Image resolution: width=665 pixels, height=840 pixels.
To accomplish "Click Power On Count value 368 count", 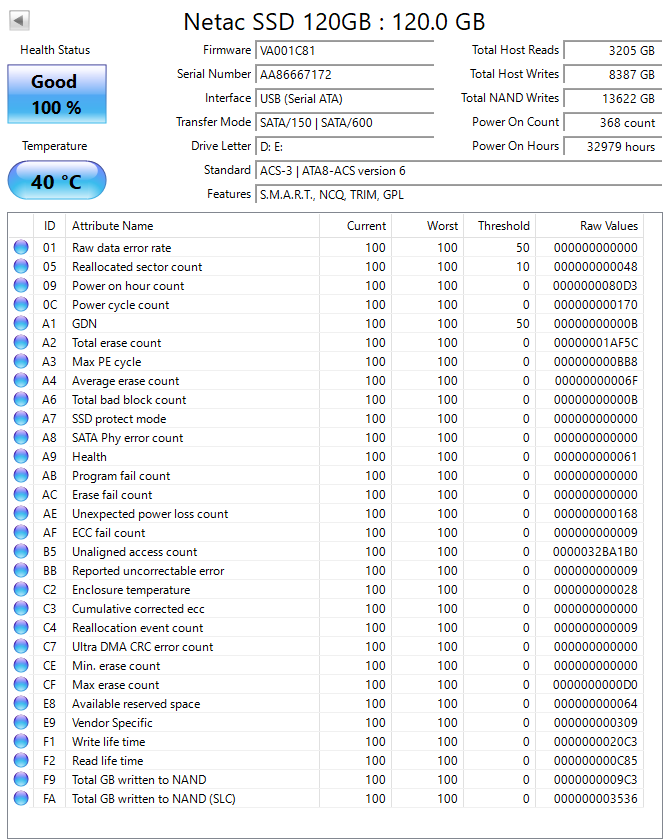I will pyautogui.click(x=613, y=123).
